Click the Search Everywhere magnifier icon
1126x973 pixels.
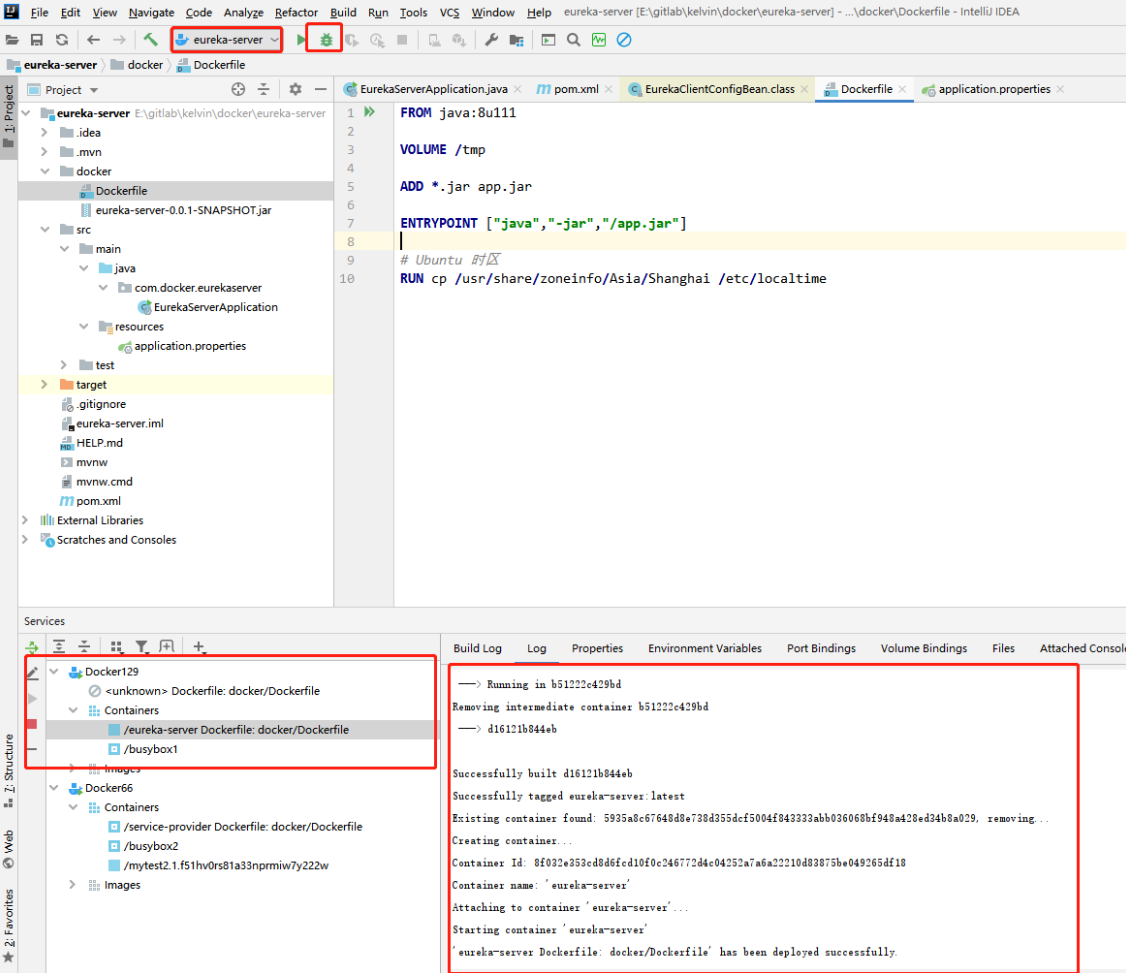pyautogui.click(x=573, y=39)
